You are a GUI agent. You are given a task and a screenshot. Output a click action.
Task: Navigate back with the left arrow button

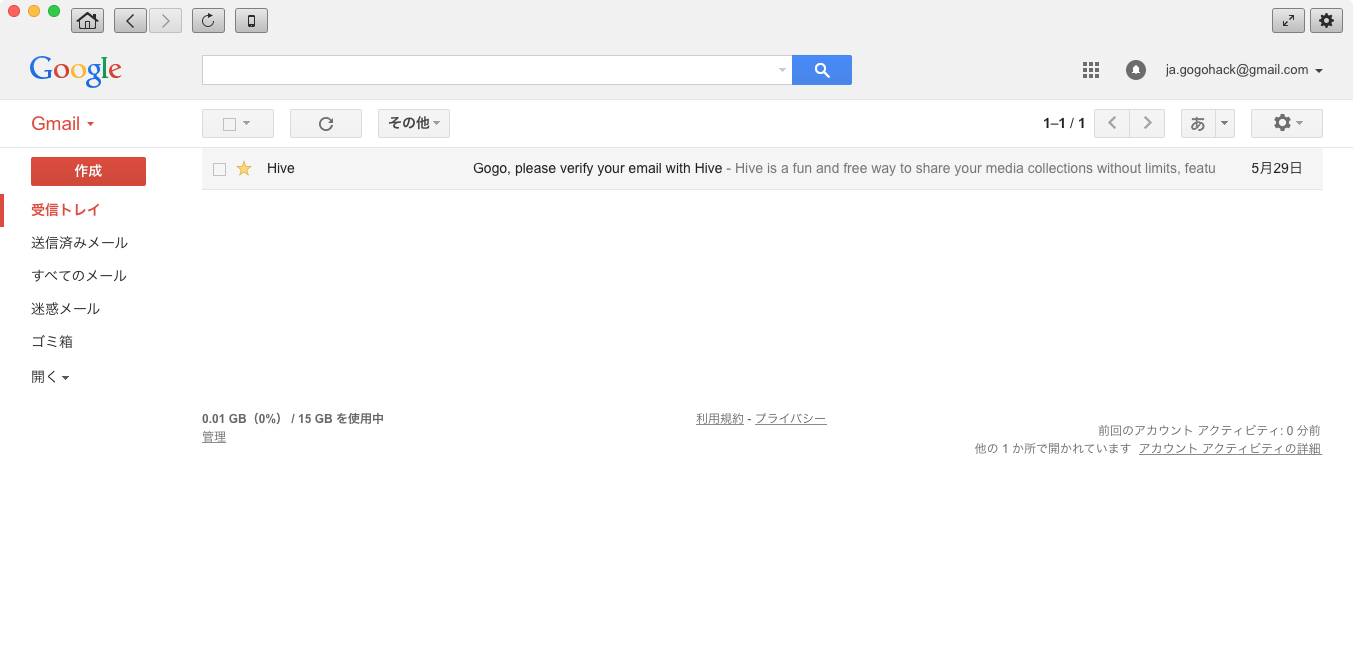point(130,20)
